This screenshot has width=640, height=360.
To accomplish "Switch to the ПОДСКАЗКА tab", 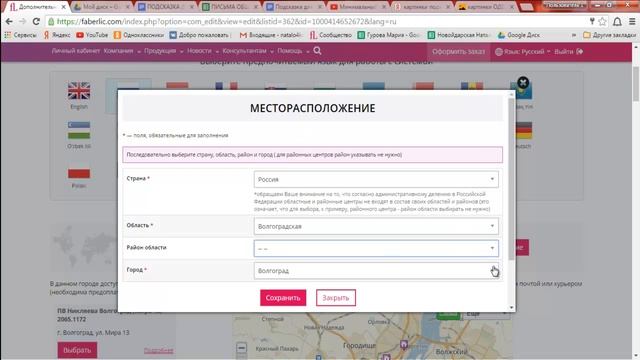I will point(166,7).
